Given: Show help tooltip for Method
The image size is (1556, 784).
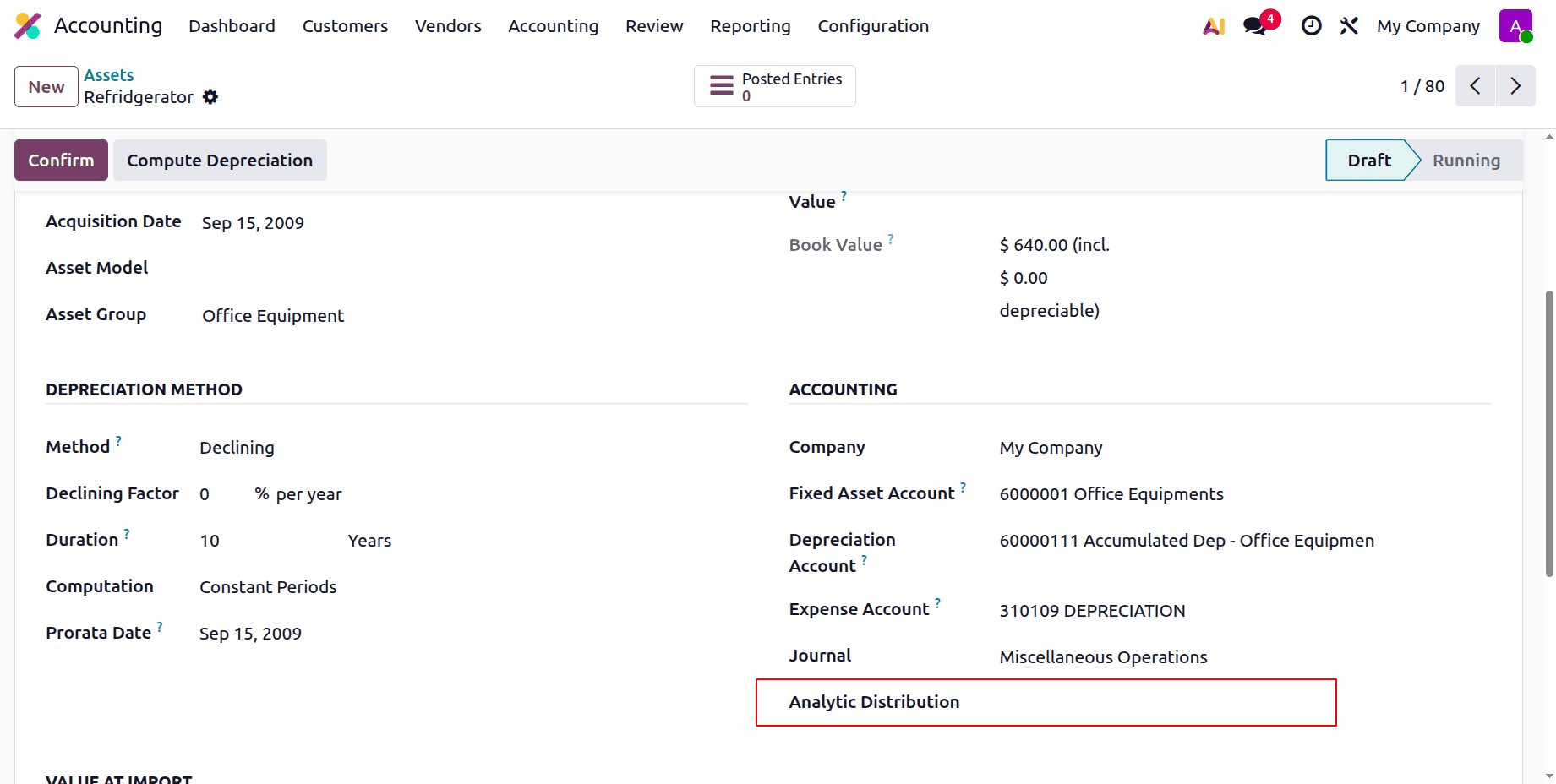Looking at the screenshot, I should click(118, 440).
